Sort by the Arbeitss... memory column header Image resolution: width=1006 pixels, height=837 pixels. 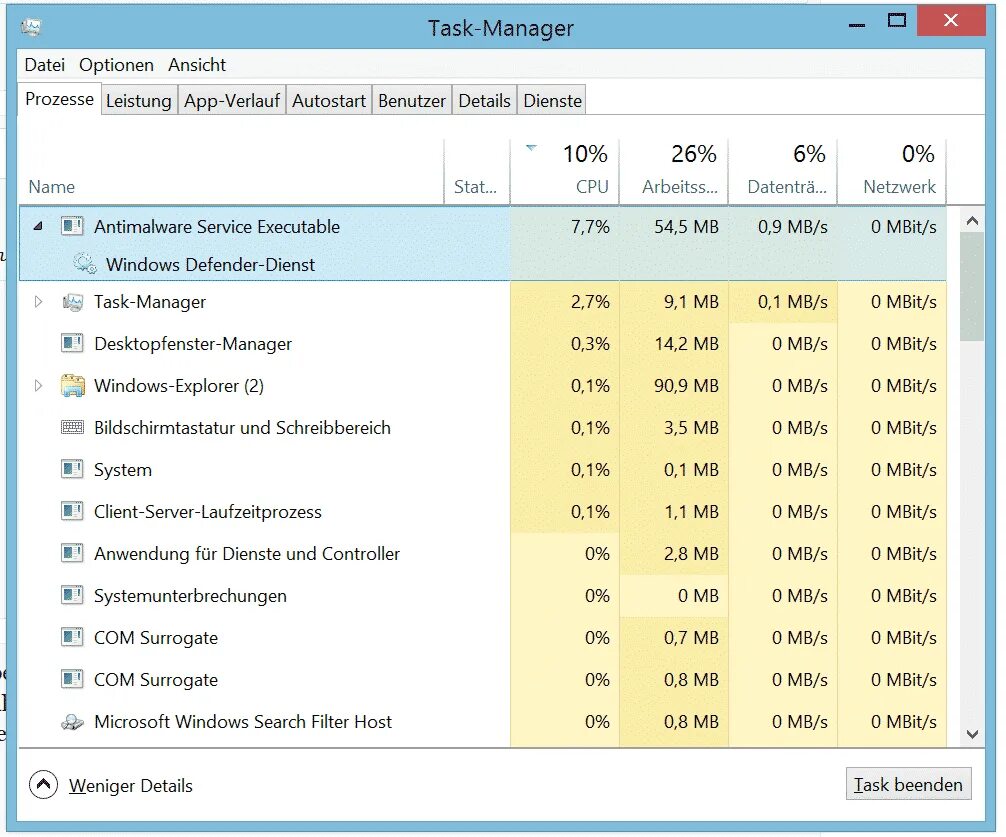[x=674, y=172]
